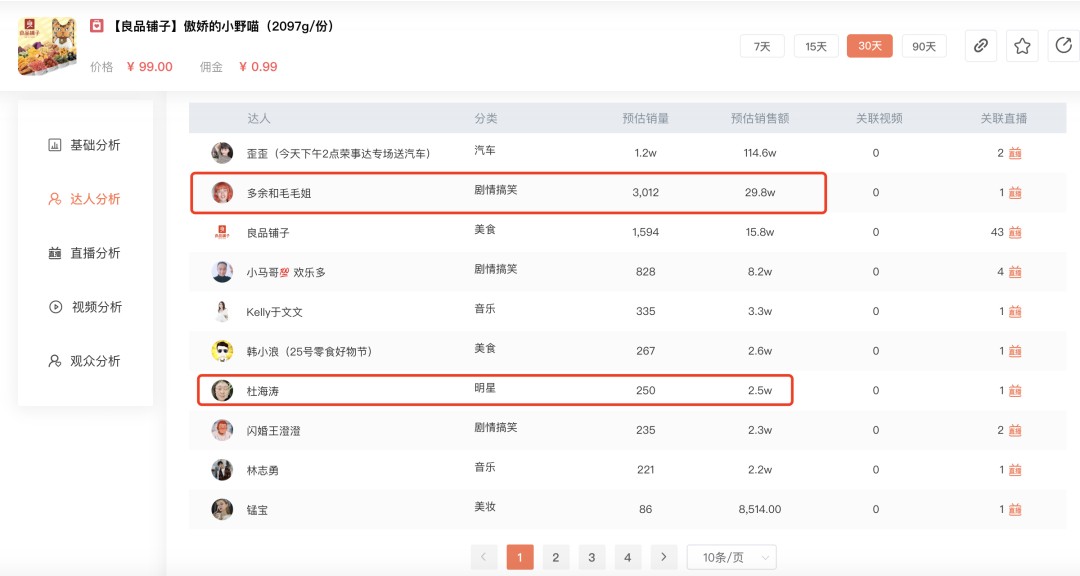Click the 关联直播 column header

pos(1004,119)
